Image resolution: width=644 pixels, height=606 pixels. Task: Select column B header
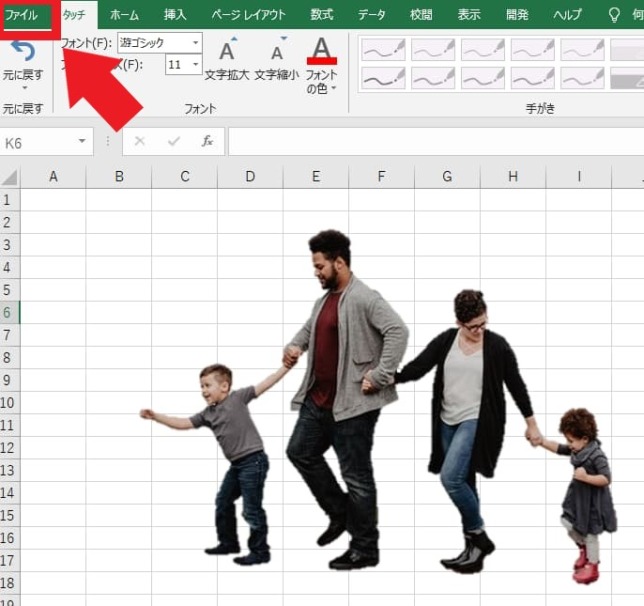(x=119, y=177)
